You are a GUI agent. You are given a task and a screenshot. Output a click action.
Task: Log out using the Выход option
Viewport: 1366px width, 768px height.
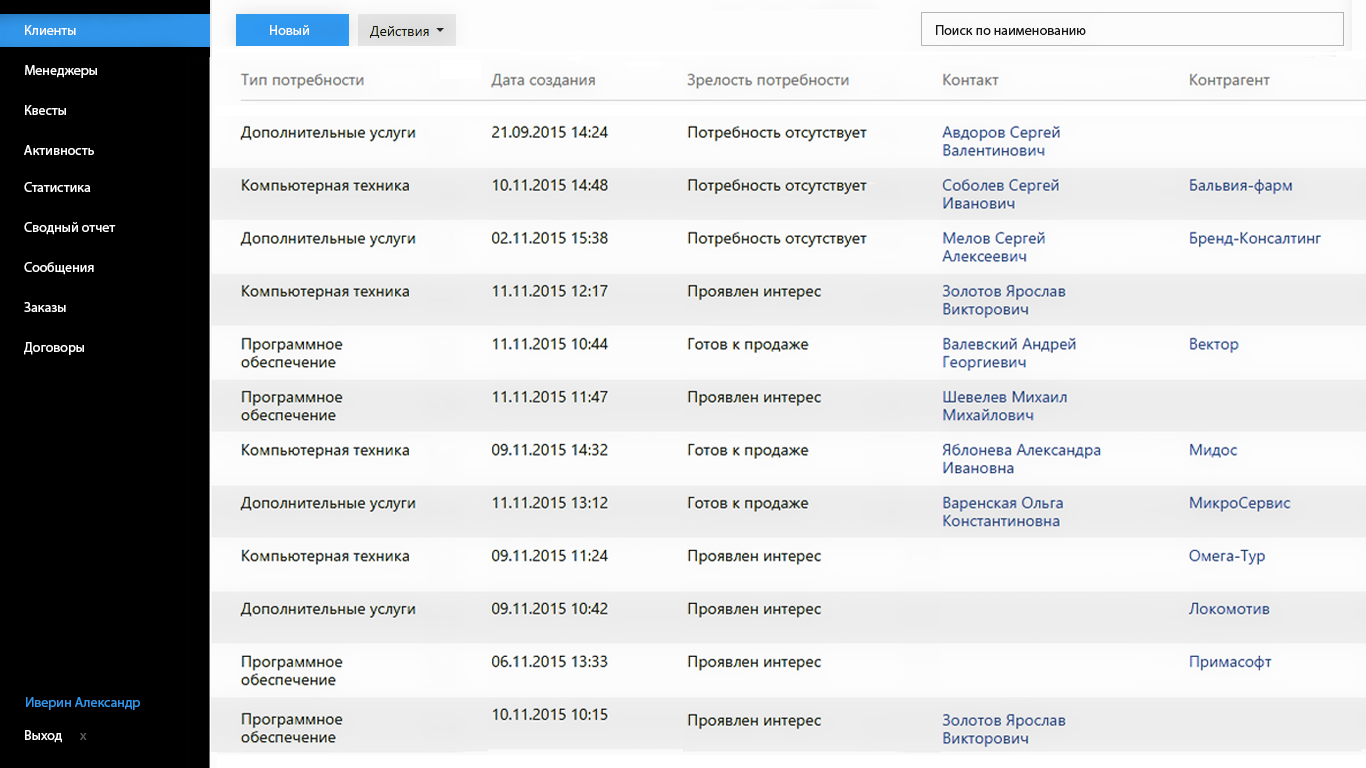coord(42,735)
